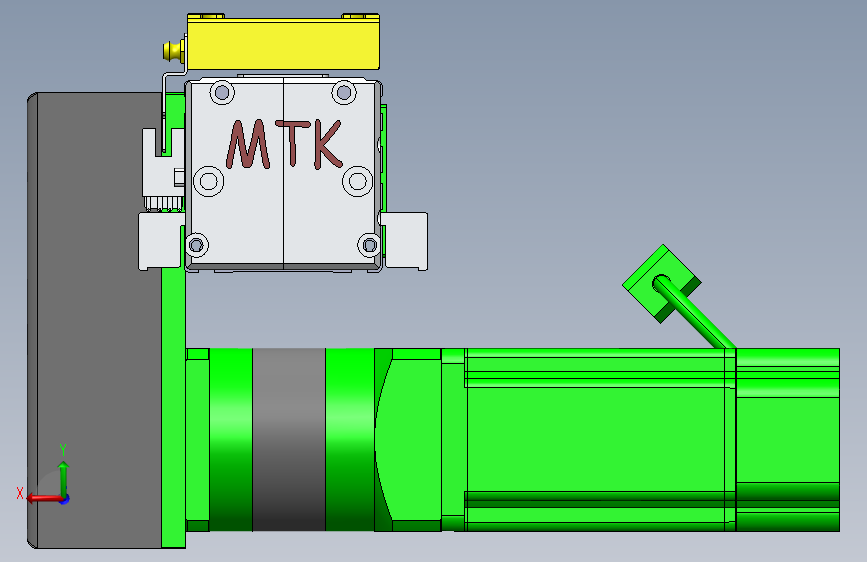Select the MTK labeled gray cover plate
This screenshot has height=562, width=867.
pyautogui.click(x=283, y=175)
